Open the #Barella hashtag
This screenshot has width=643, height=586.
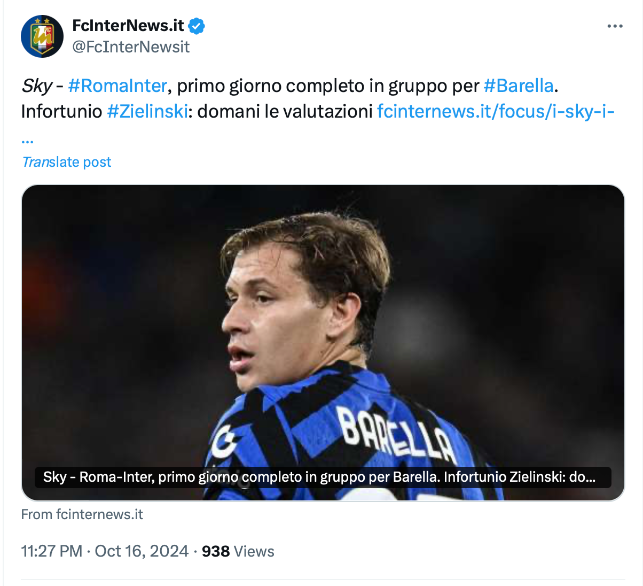[518, 87]
